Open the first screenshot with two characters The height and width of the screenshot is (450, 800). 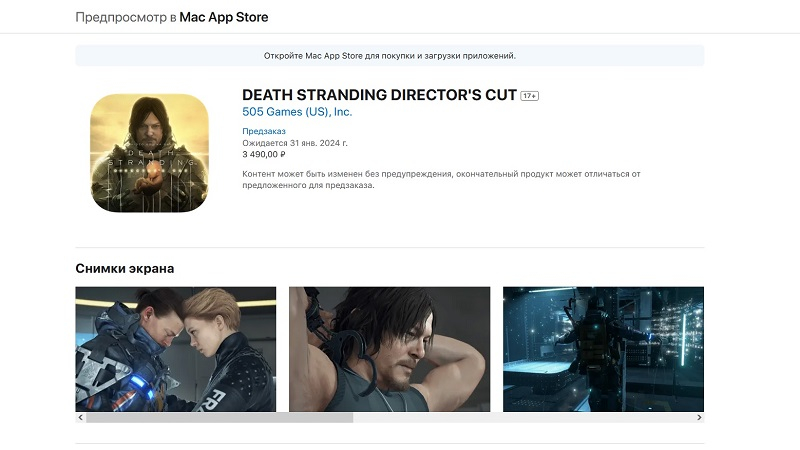pos(176,349)
